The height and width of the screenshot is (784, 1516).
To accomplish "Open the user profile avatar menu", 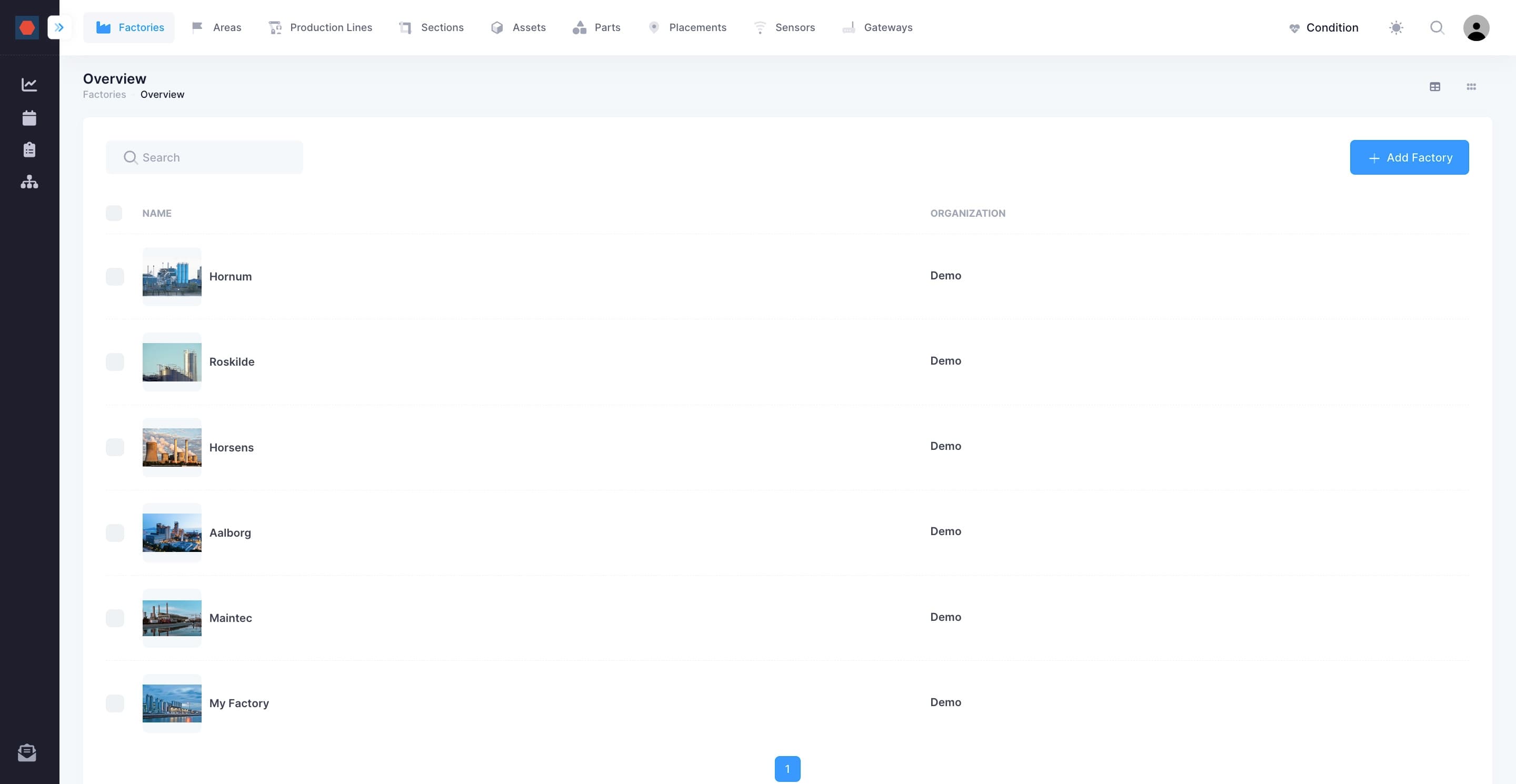I will point(1476,27).
